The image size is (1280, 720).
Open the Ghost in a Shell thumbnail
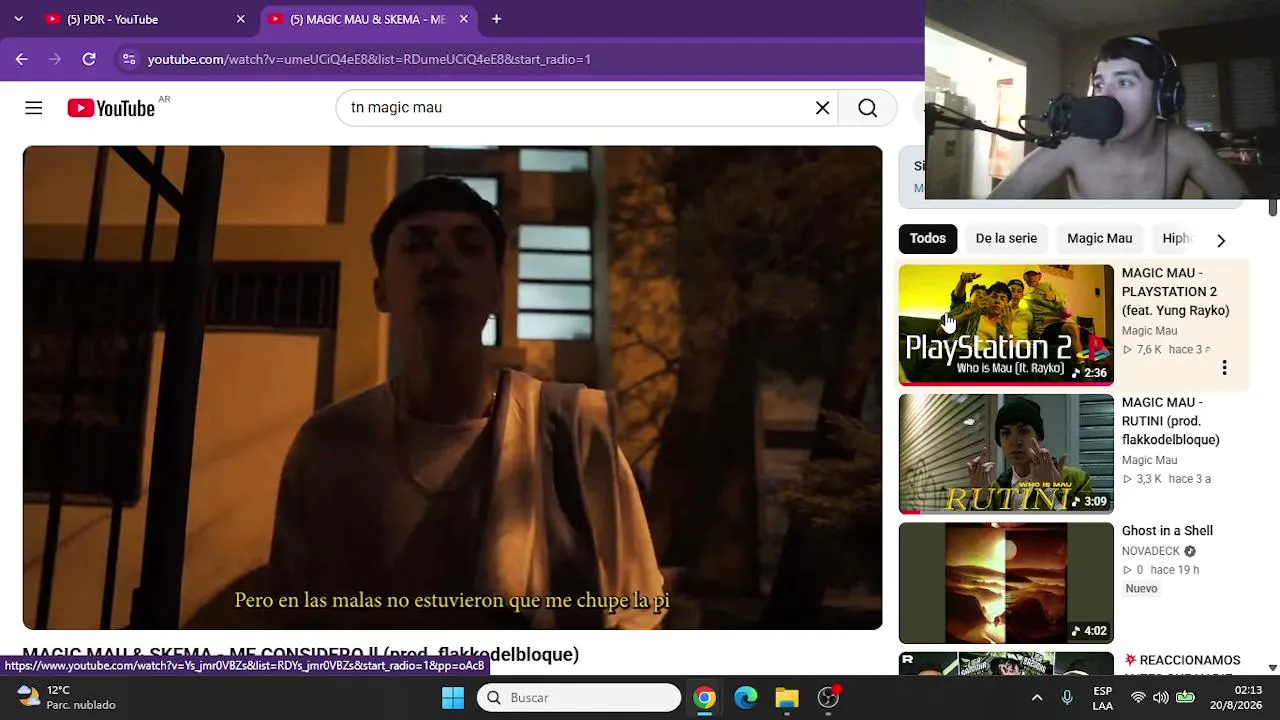[1006, 583]
